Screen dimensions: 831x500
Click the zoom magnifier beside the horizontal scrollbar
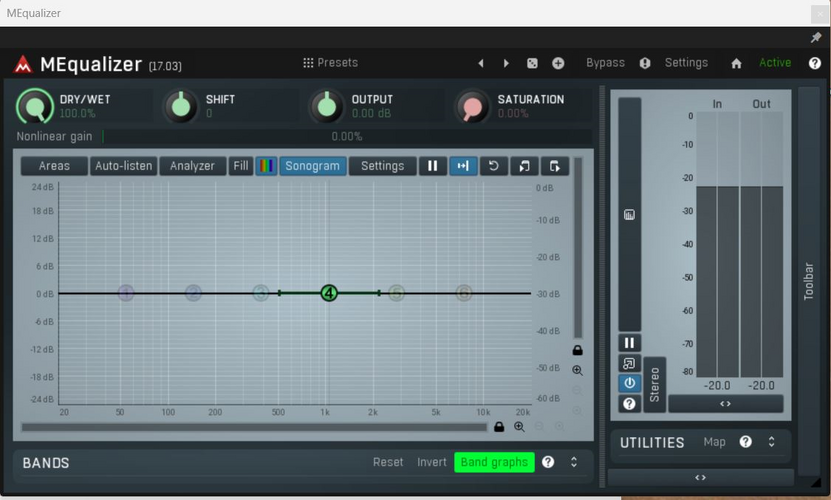click(519, 427)
